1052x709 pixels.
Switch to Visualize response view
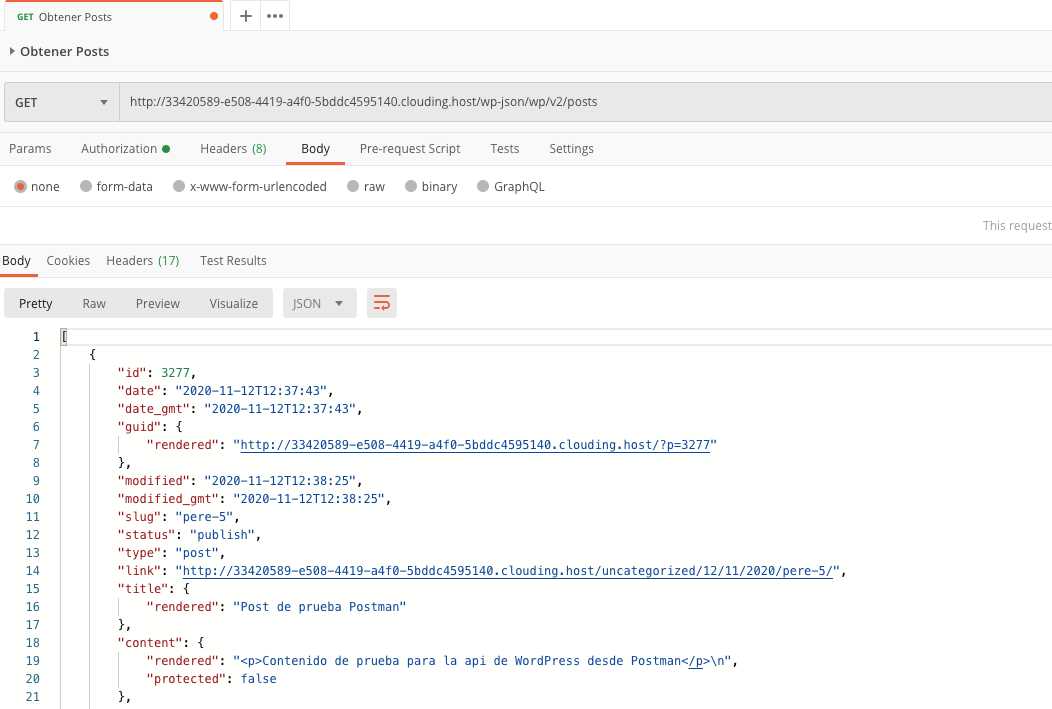(233, 303)
